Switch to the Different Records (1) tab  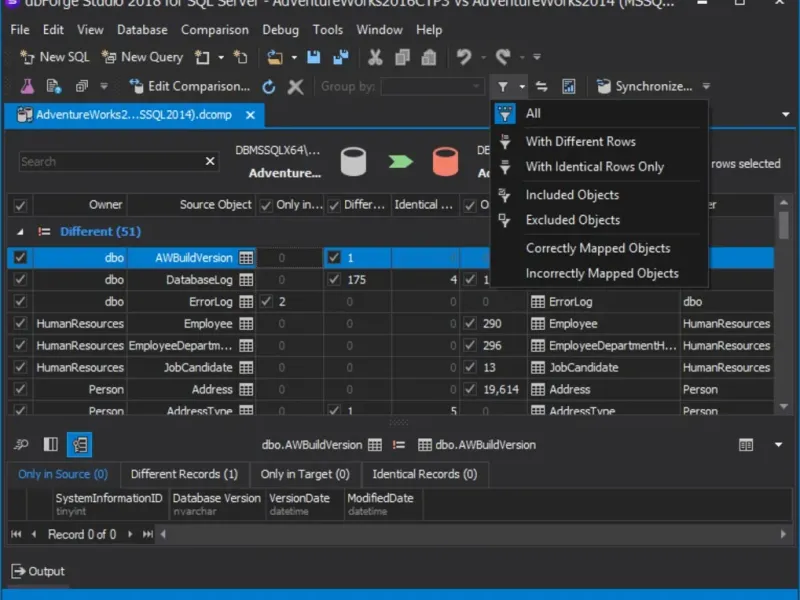coord(184,474)
